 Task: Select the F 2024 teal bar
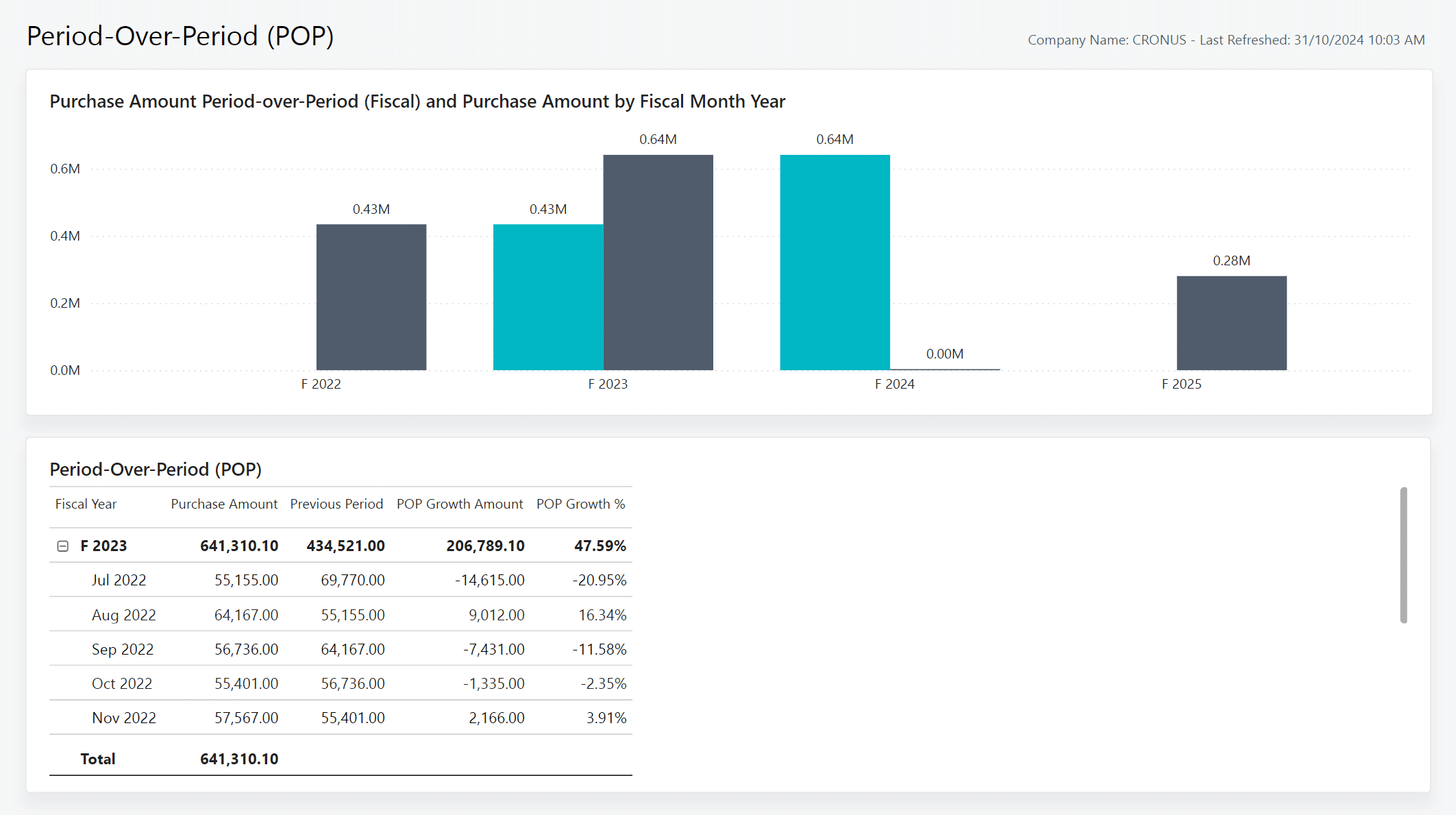pyautogui.click(x=835, y=263)
